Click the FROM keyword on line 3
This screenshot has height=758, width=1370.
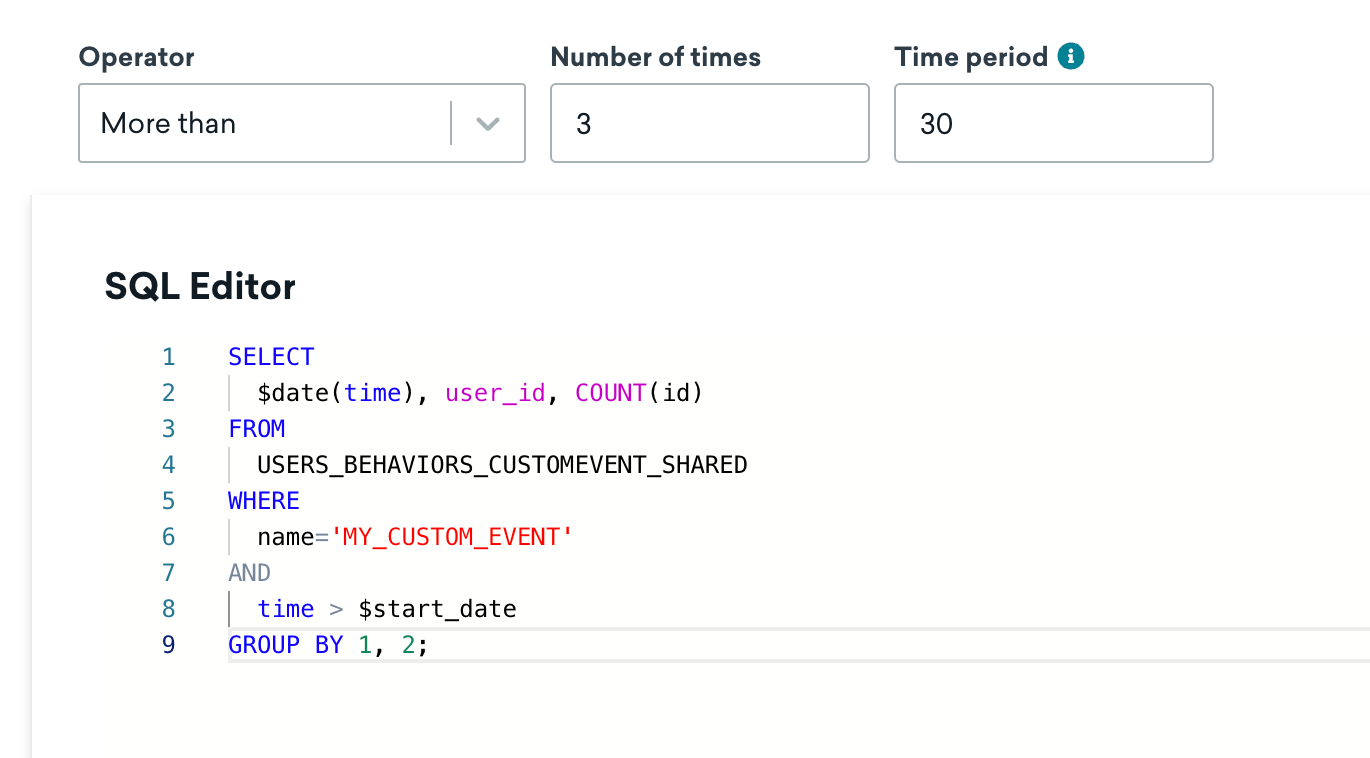coord(257,429)
